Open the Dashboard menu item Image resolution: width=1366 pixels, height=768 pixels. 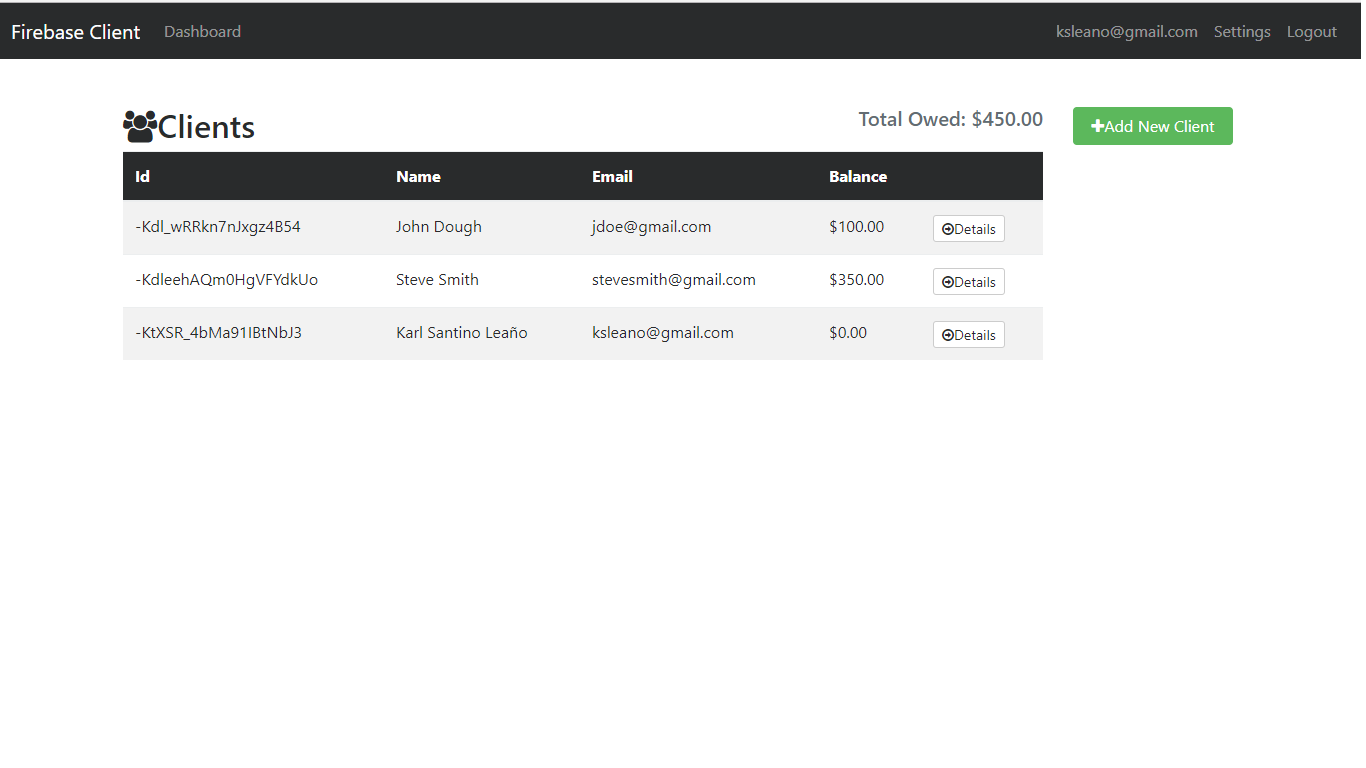(x=202, y=31)
